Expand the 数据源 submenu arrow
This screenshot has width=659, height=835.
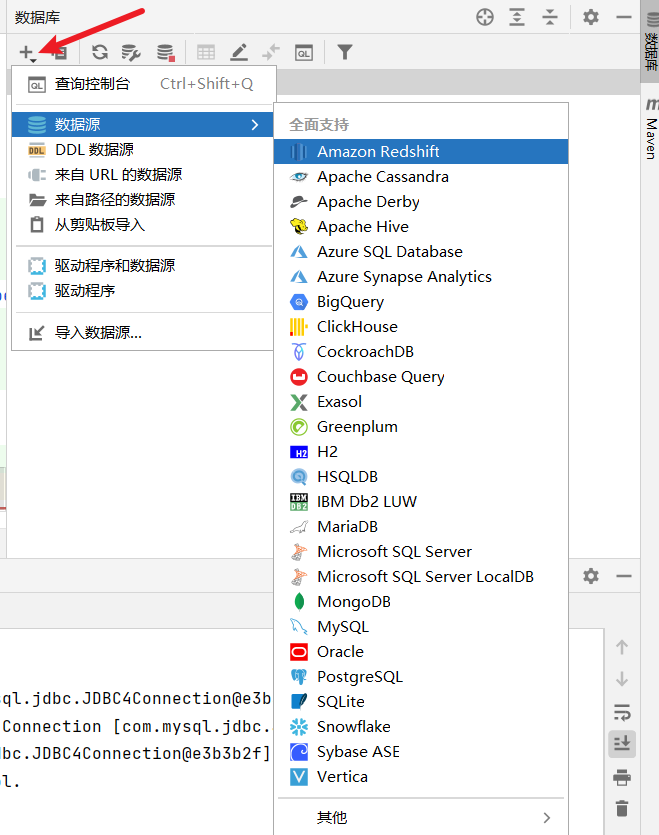[x=255, y=125]
